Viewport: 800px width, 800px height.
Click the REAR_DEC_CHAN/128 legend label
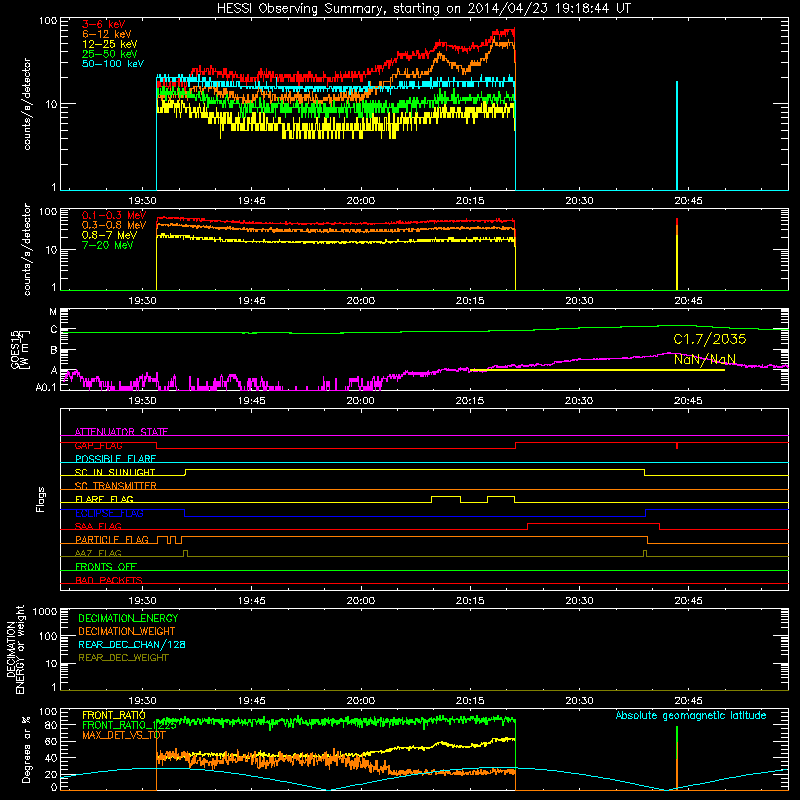(x=132, y=644)
